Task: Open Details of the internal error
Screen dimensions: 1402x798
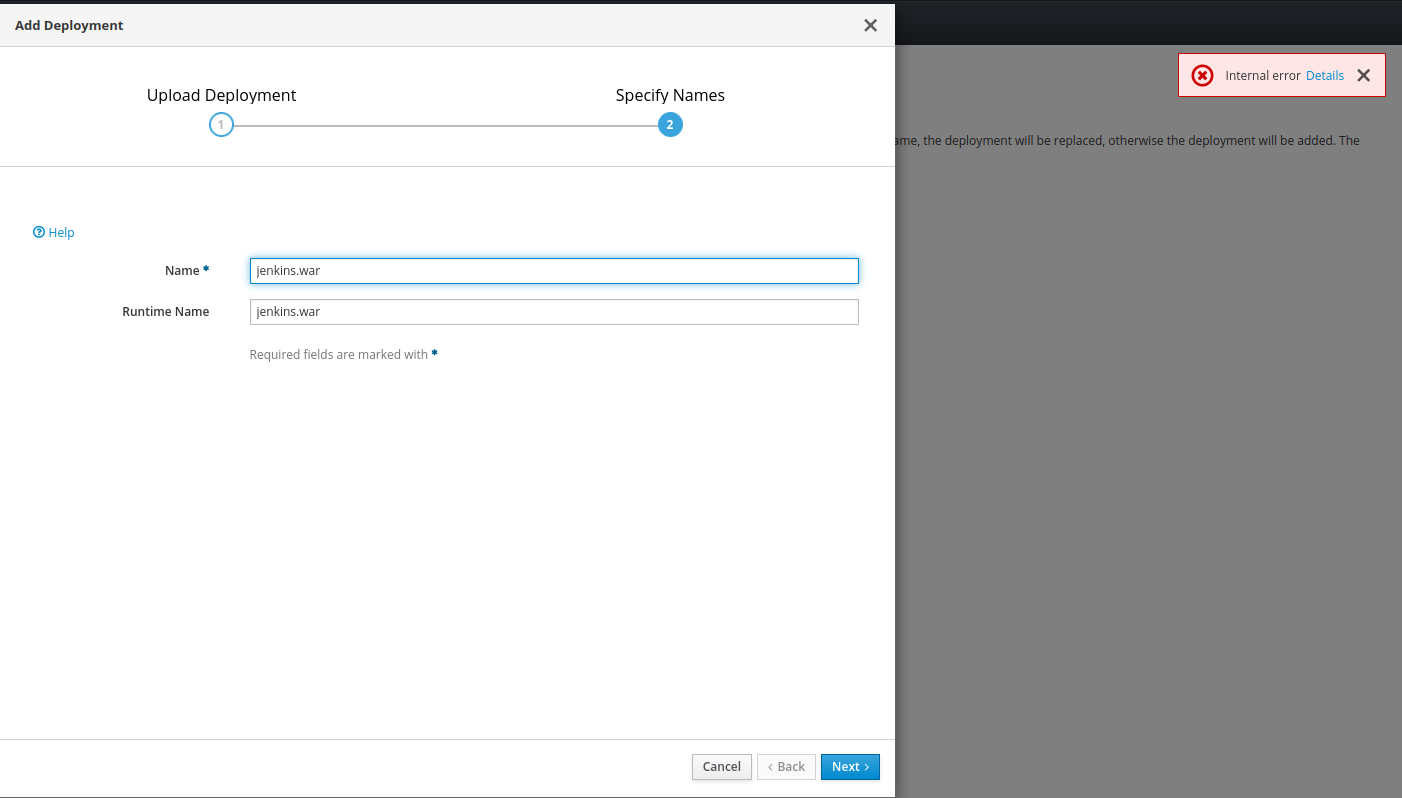Action: point(1324,75)
